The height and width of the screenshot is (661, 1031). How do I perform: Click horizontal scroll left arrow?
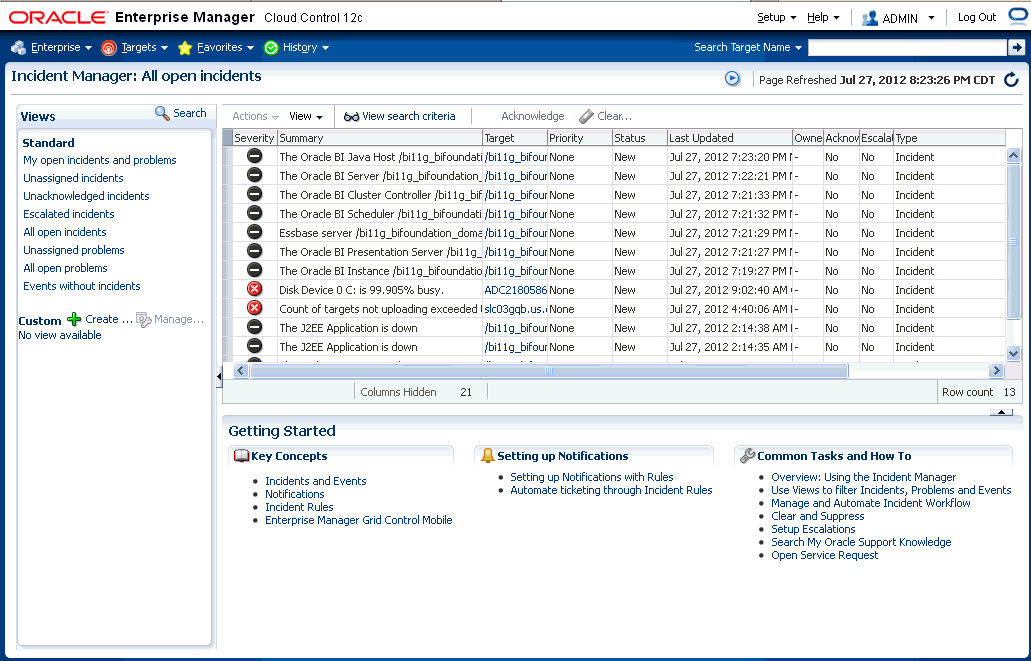tap(241, 371)
